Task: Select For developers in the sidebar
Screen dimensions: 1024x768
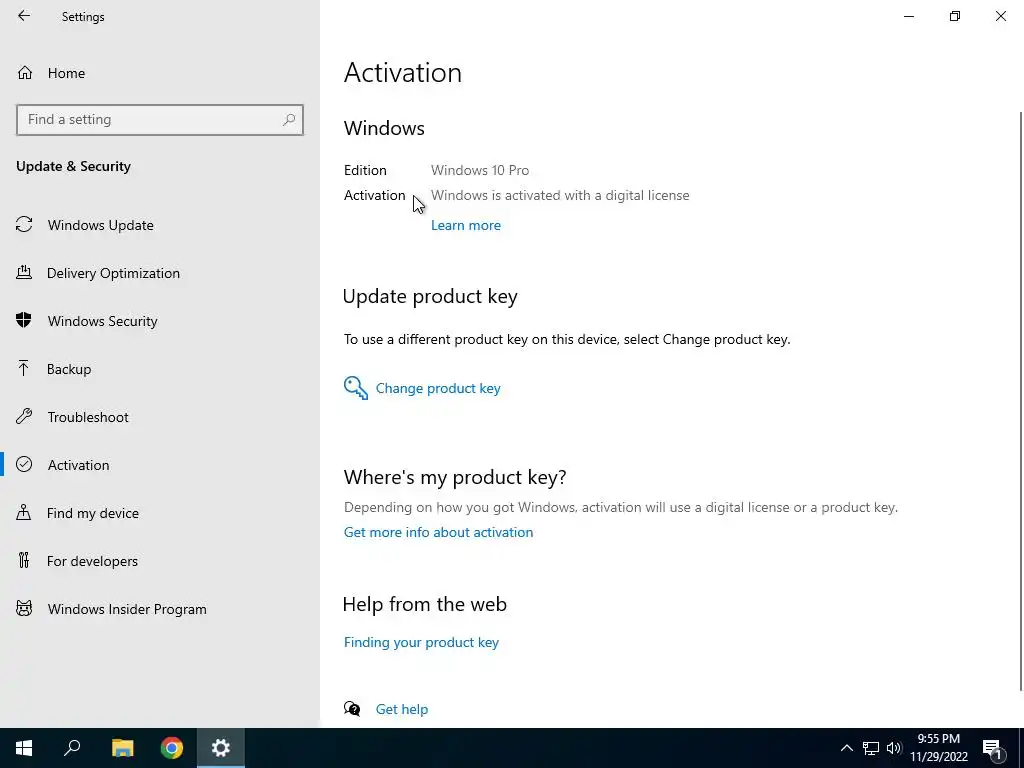Action: click(x=92, y=561)
